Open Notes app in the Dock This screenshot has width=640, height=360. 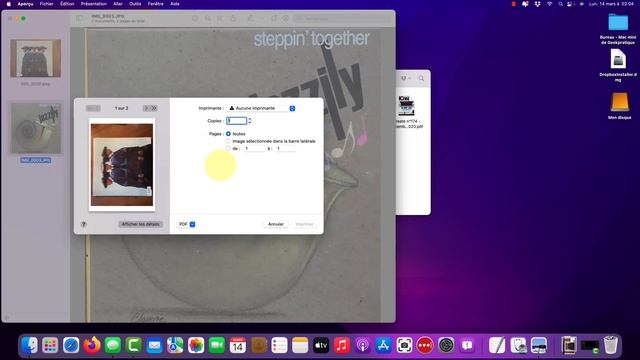tap(300, 345)
